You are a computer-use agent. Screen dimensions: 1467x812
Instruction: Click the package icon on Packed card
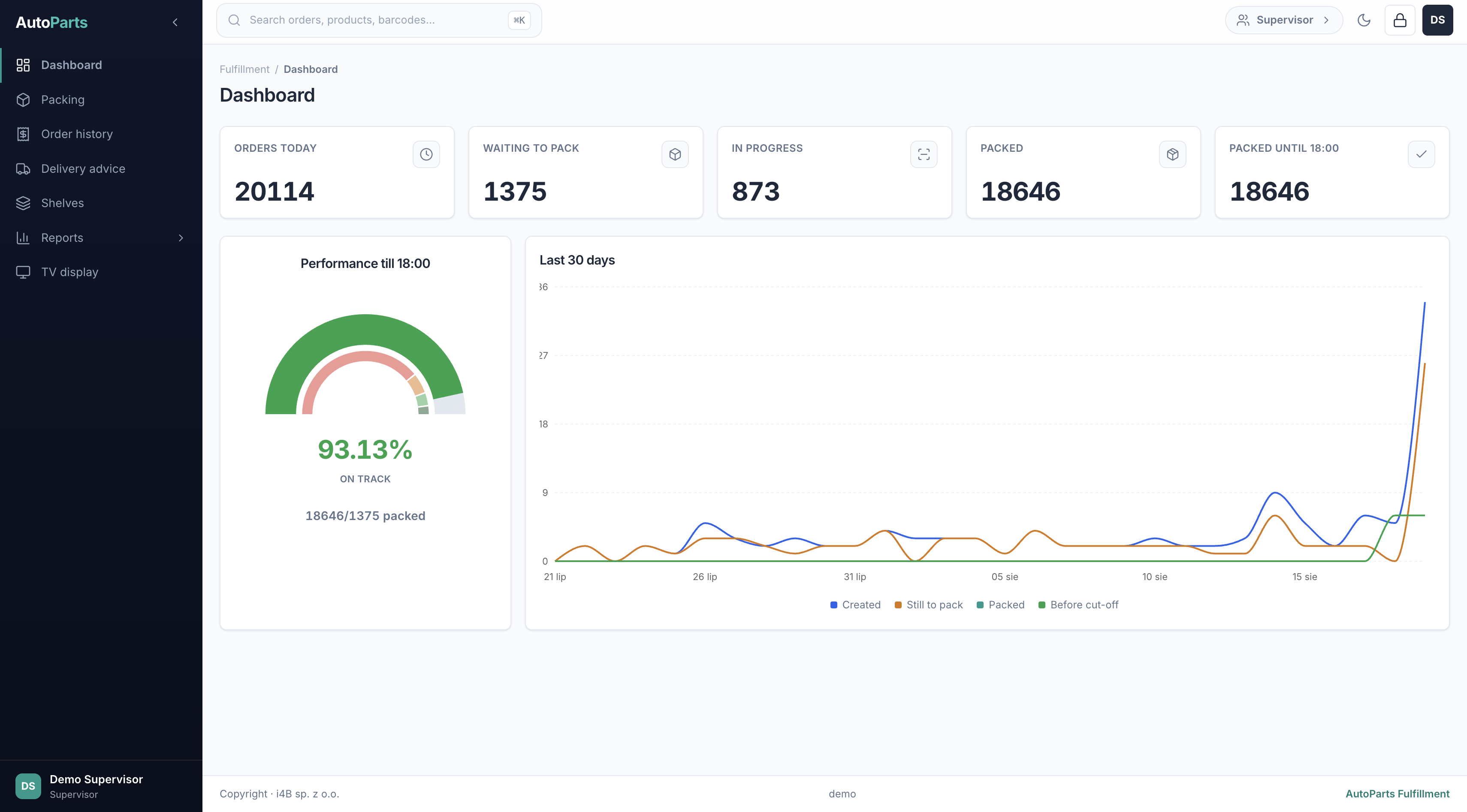tap(1173, 154)
